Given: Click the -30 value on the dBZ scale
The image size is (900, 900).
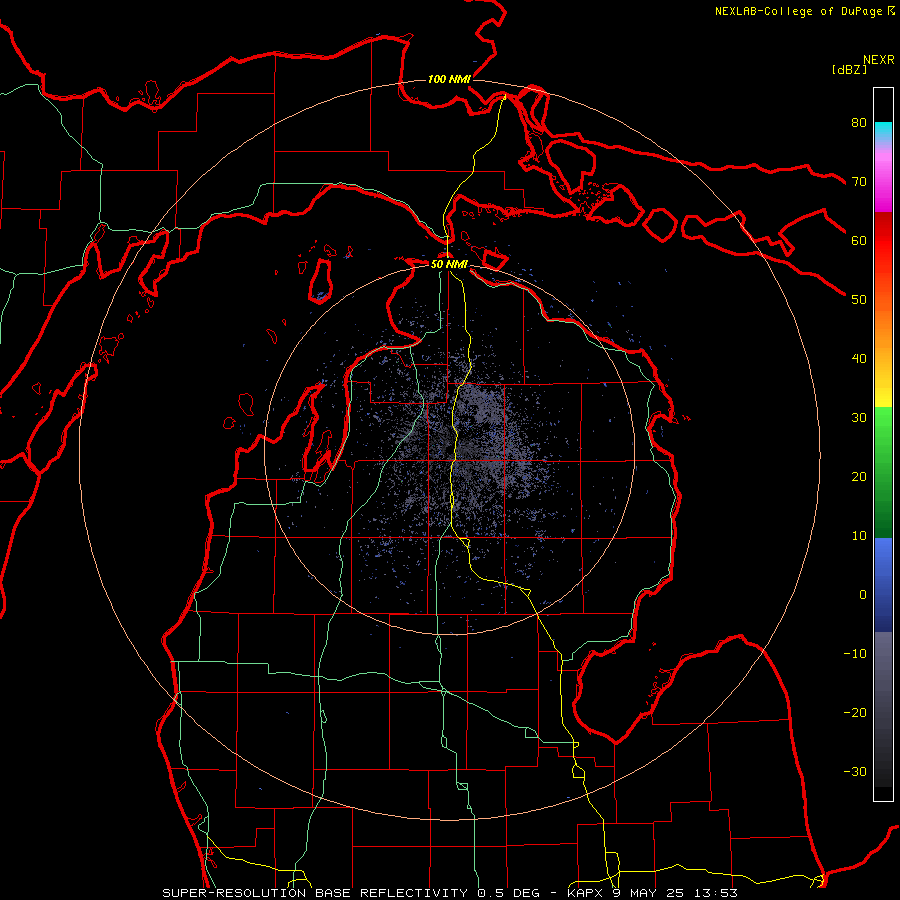Looking at the screenshot, I should click(855, 771).
